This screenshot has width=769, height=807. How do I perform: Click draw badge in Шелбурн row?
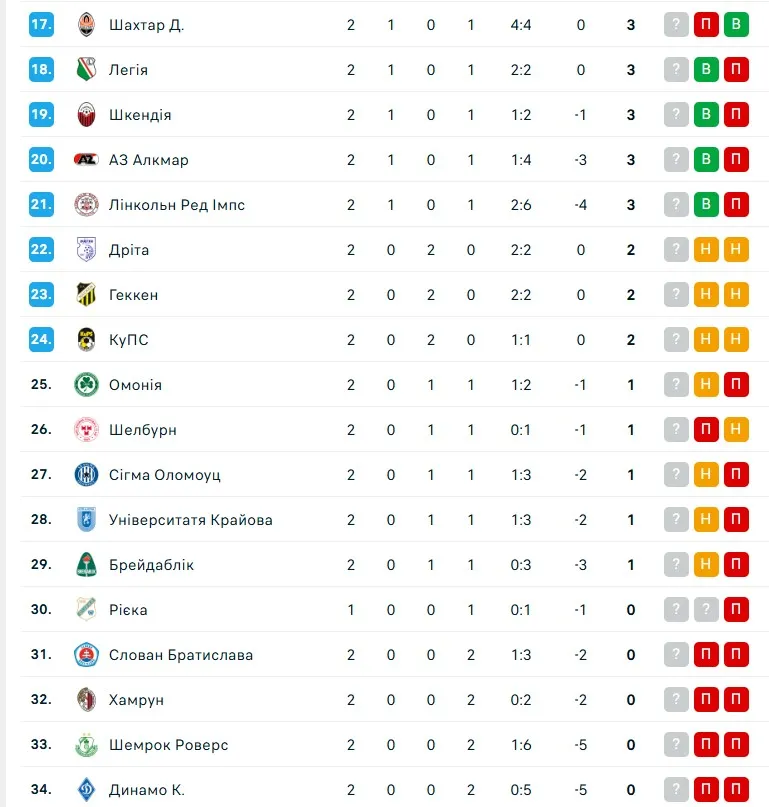[736, 430]
